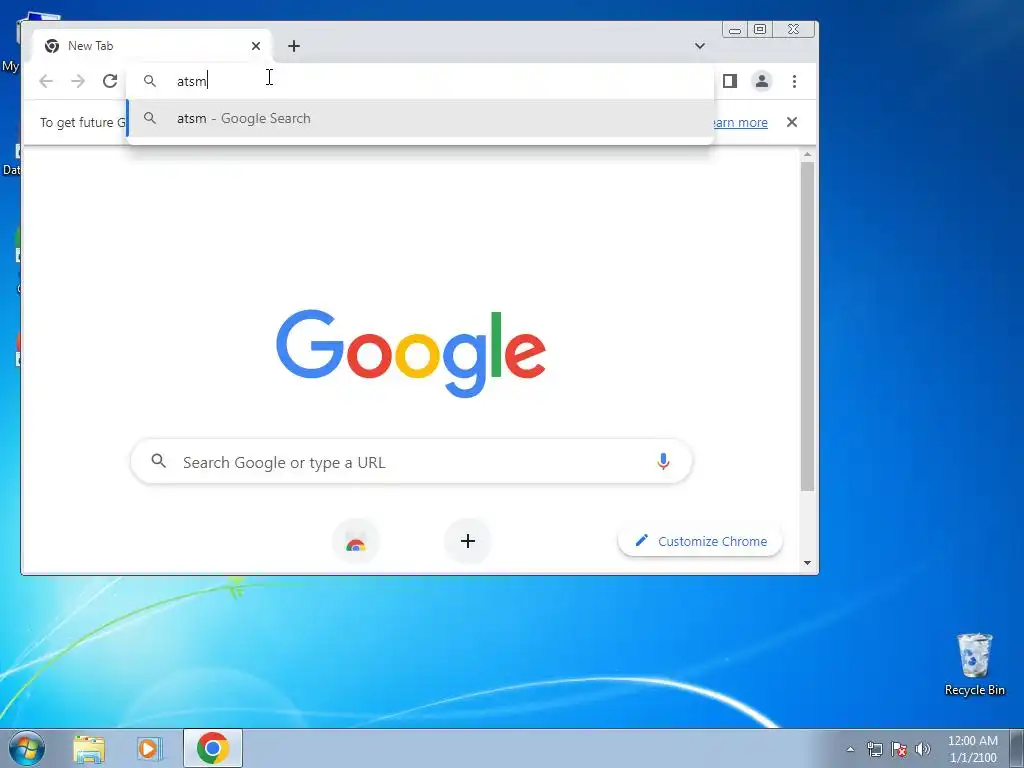
Task: Expand the tab search chevron
Action: pyautogui.click(x=699, y=46)
